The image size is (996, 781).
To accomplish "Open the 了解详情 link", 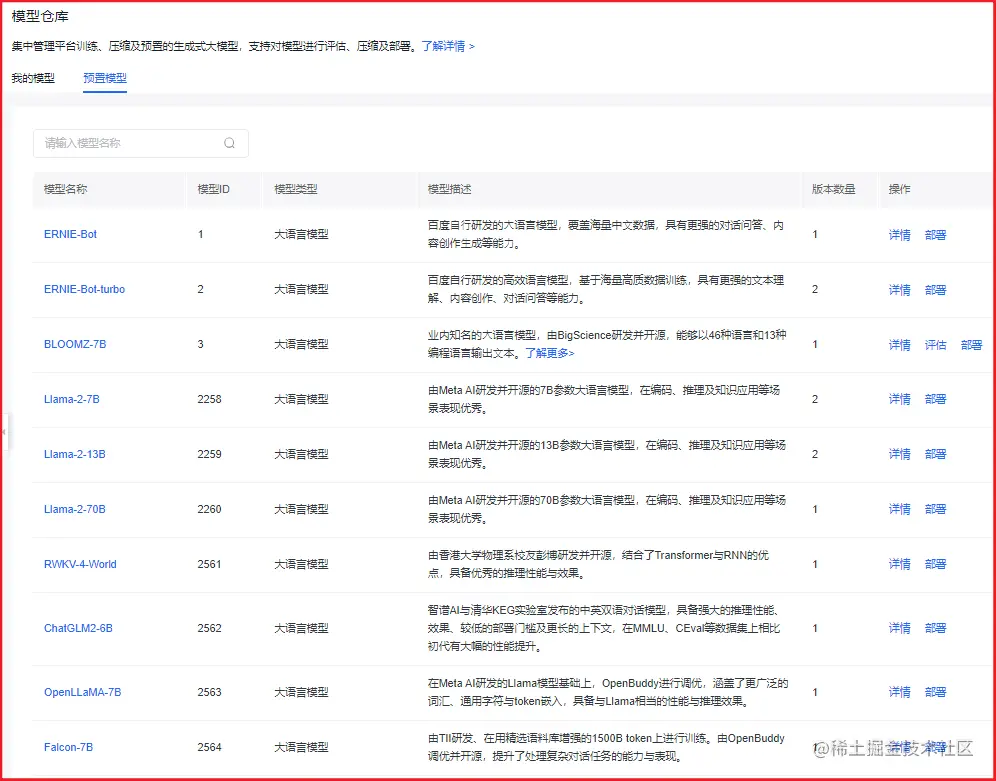I will tap(448, 46).
